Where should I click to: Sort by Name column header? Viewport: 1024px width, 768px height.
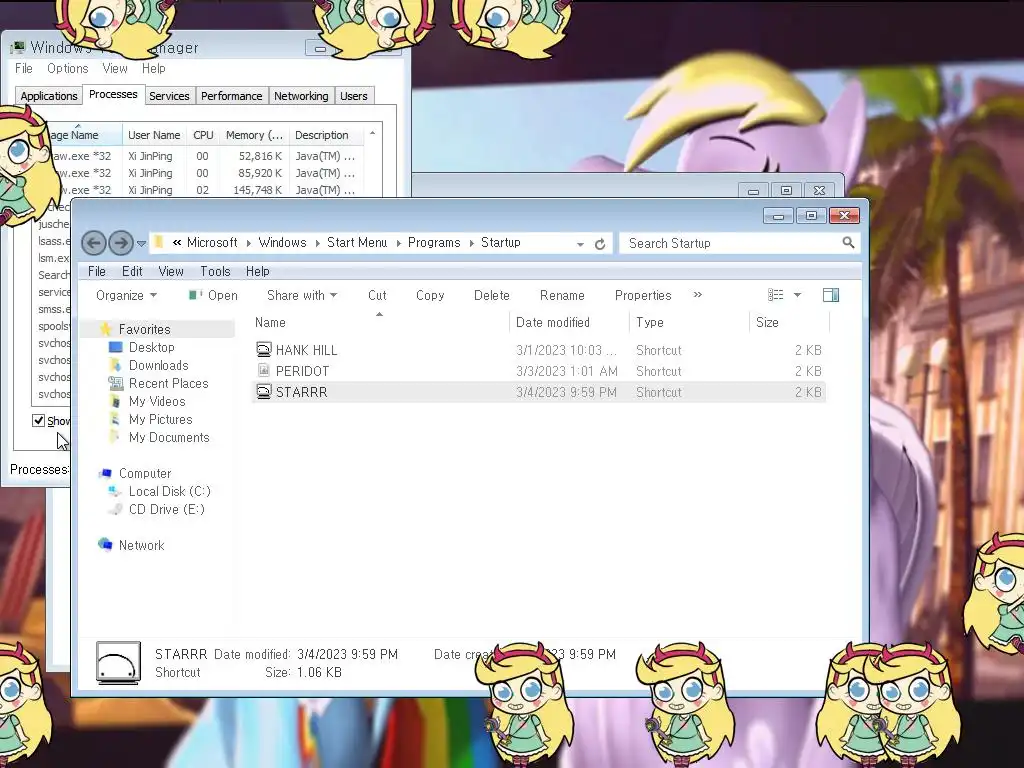pyautogui.click(x=379, y=322)
